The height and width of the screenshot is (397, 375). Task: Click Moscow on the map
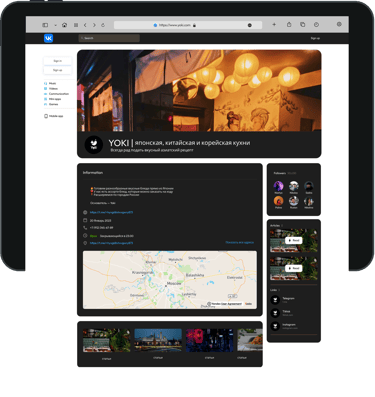pyautogui.click(x=174, y=283)
